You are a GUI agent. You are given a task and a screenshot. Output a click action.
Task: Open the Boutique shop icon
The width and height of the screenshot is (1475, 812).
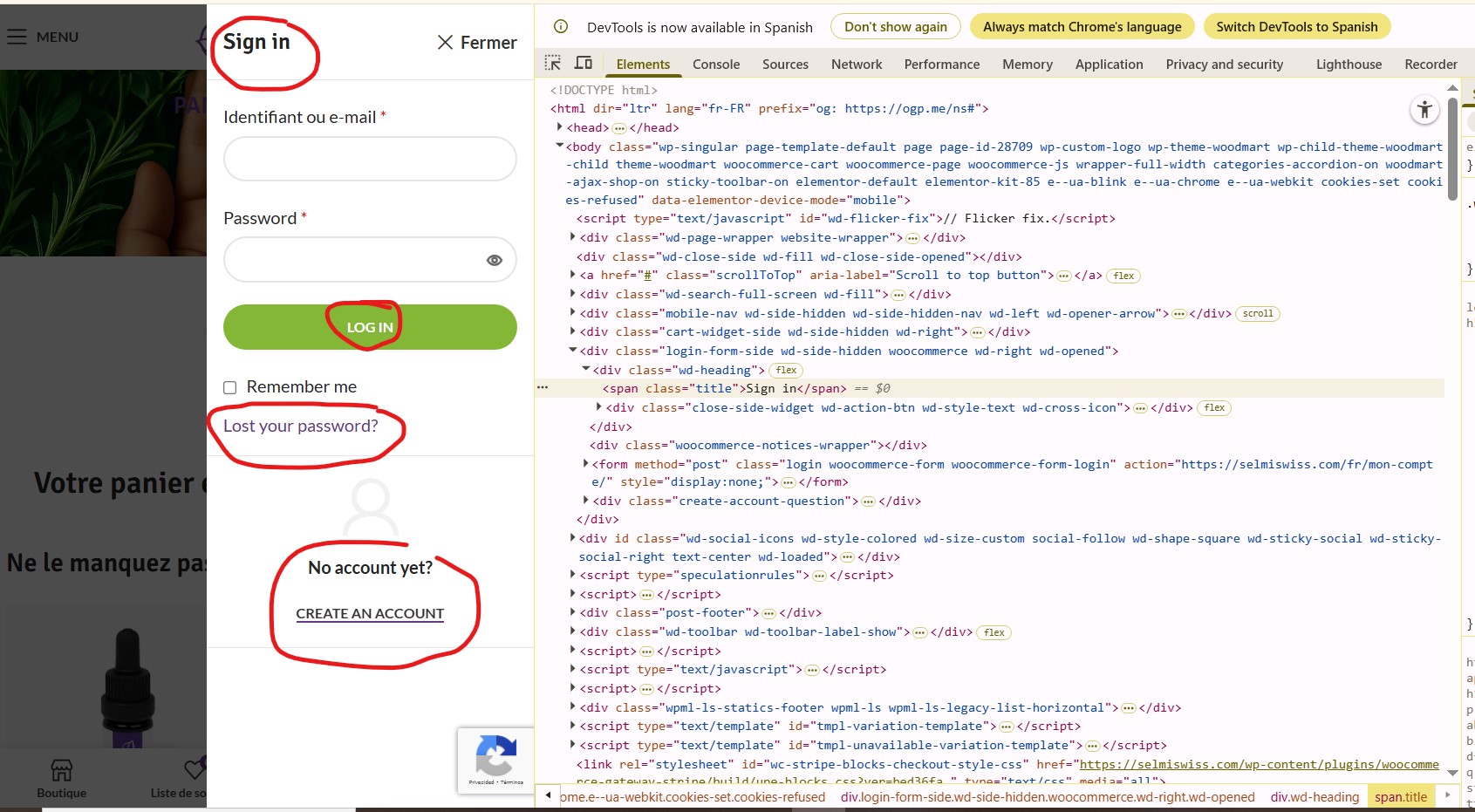tap(61, 770)
